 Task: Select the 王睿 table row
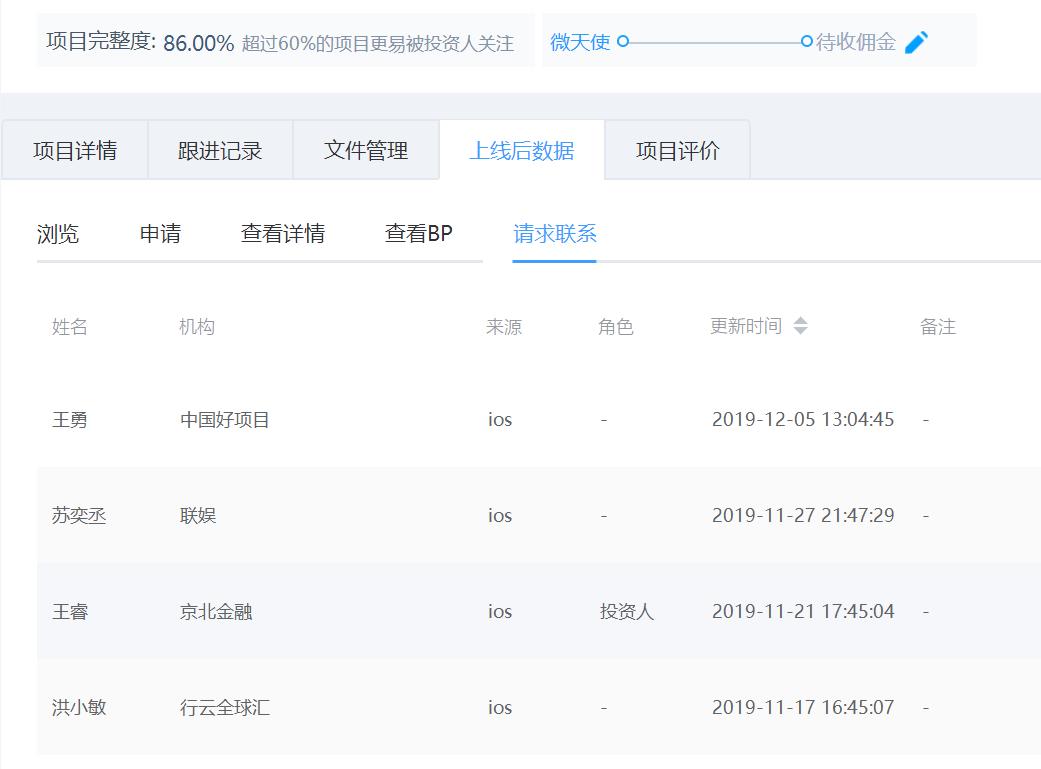pos(500,611)
